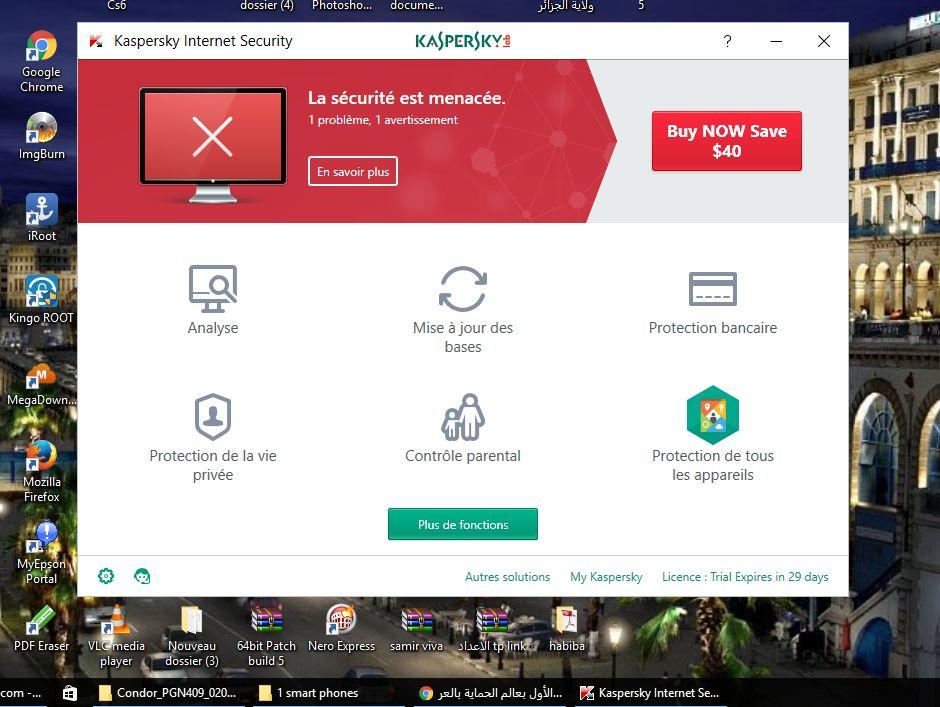Open the Analyse scan icon
The height and width of the screenshot is (707, 940).
213,289
